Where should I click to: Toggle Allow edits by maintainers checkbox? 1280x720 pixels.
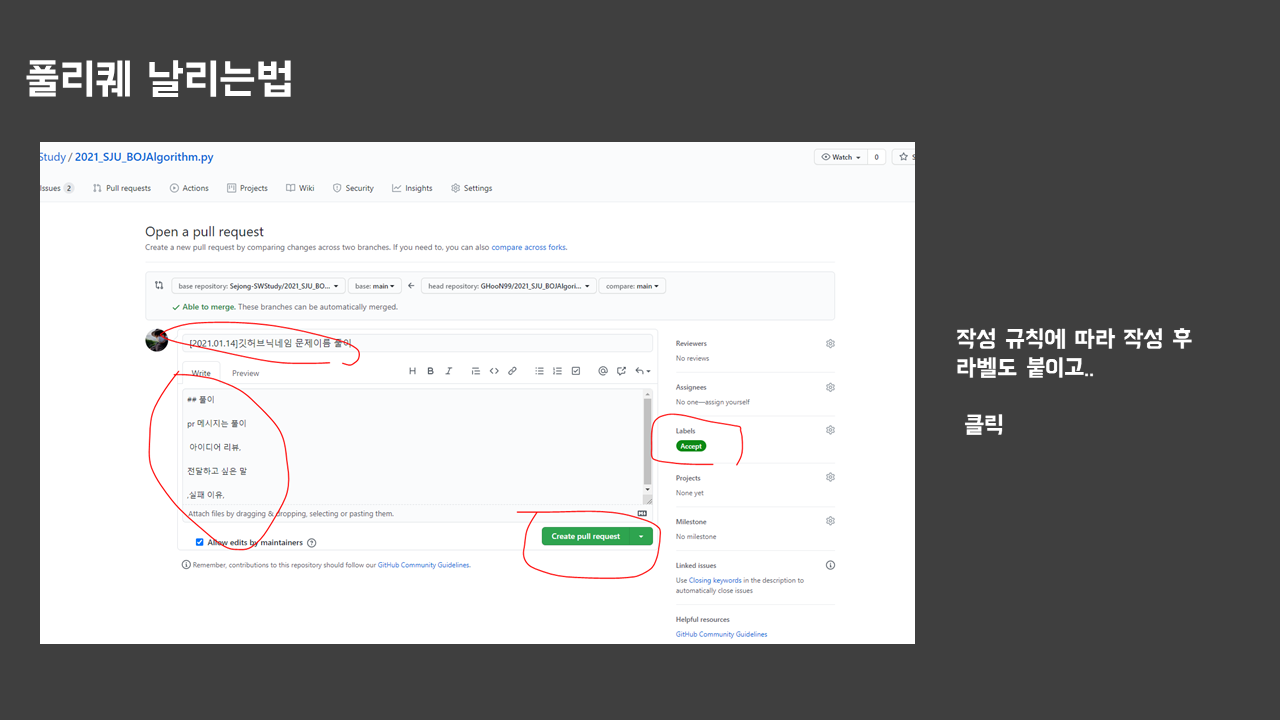pos(199,542)
